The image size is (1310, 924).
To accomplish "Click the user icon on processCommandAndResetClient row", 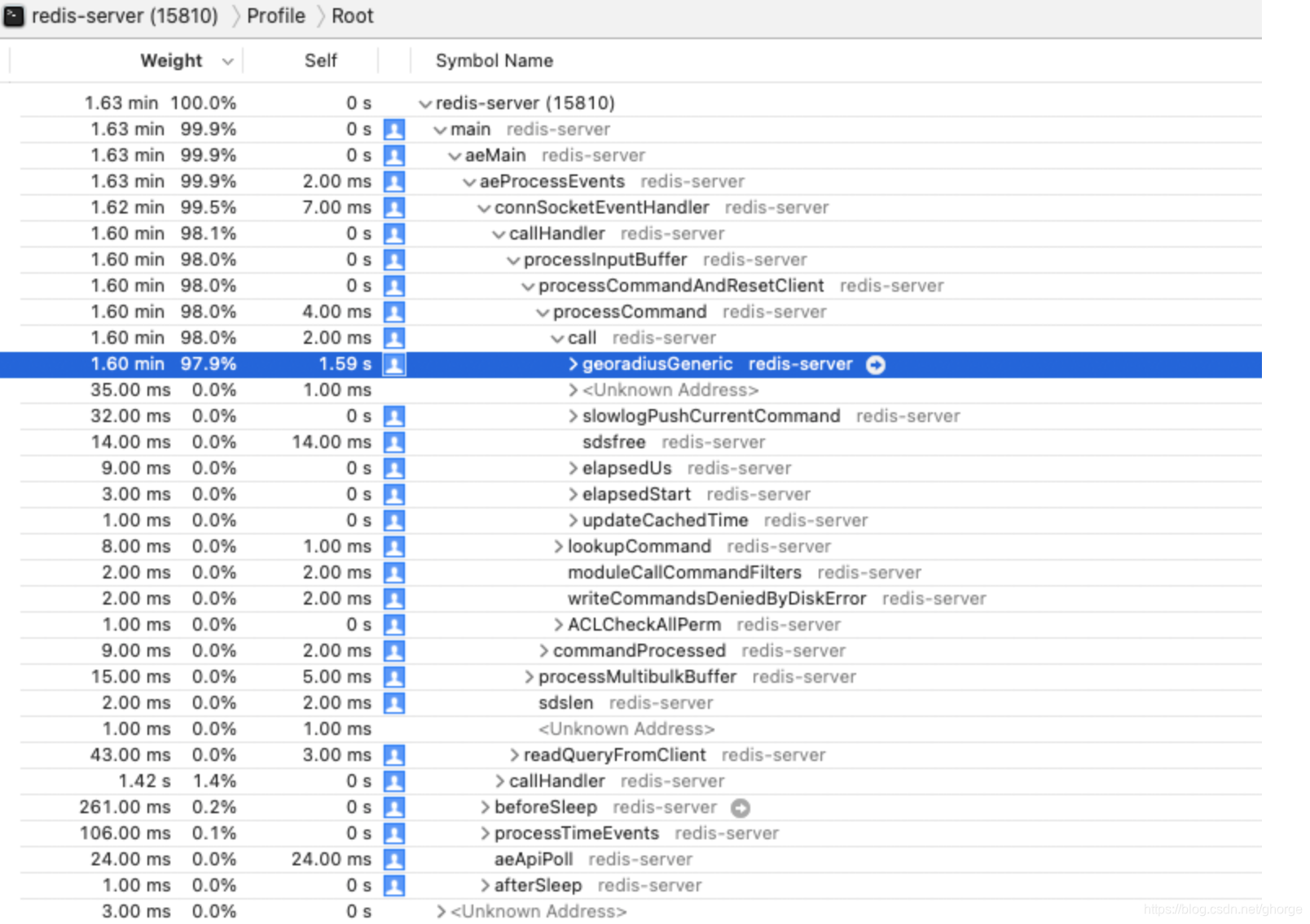I will pyautogui.click(x=394, y=286).
